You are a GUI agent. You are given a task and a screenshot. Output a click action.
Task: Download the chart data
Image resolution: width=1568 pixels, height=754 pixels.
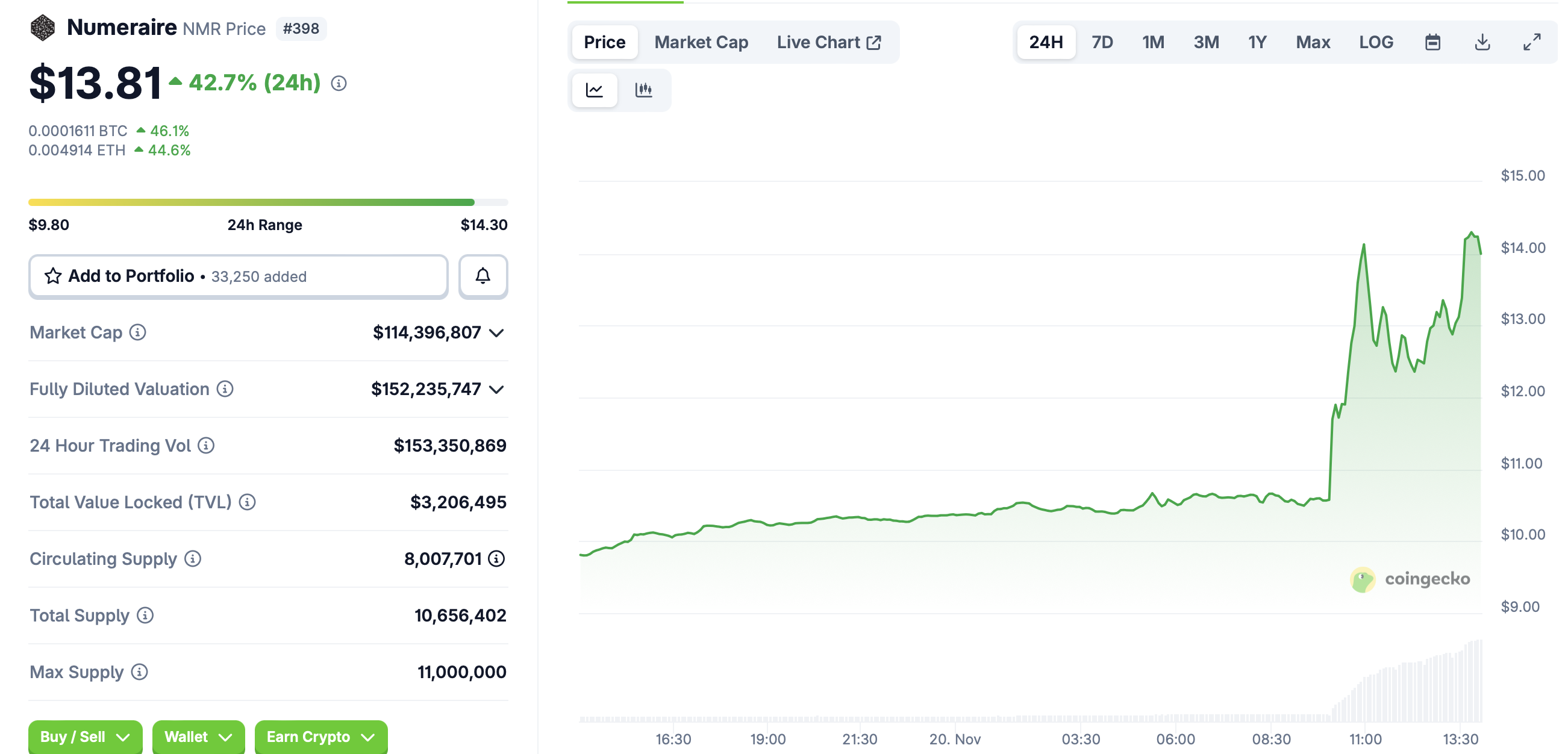coord(1482,42)
